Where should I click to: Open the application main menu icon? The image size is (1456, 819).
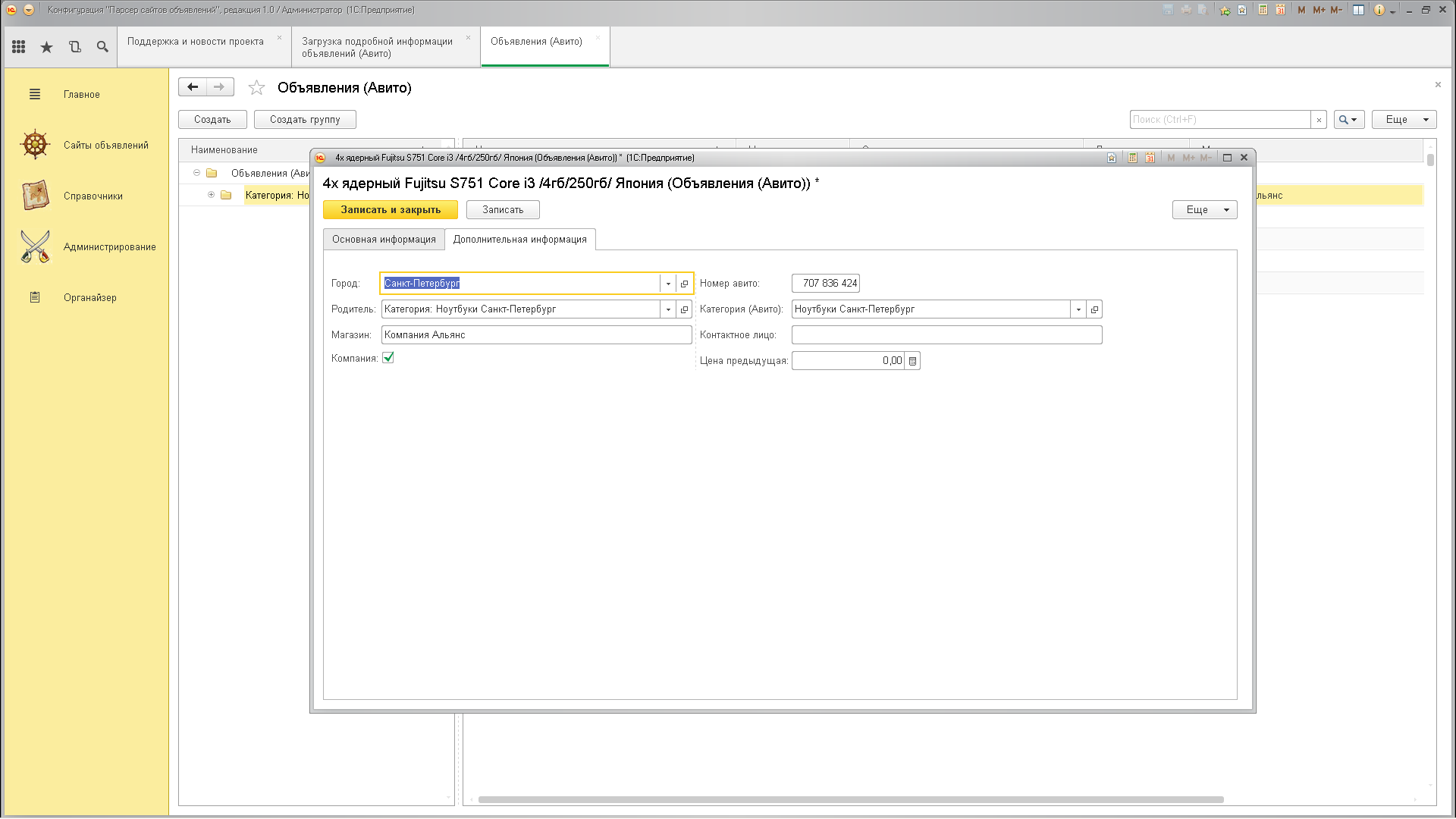click(28, 10)
